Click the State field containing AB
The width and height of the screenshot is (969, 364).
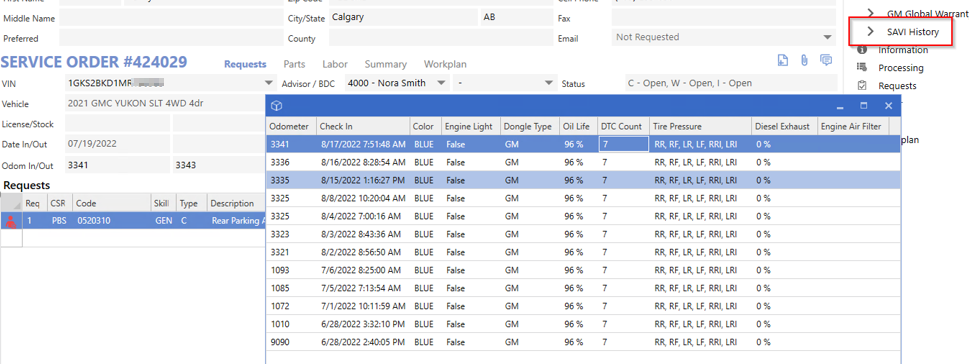(x=516, y=17)
